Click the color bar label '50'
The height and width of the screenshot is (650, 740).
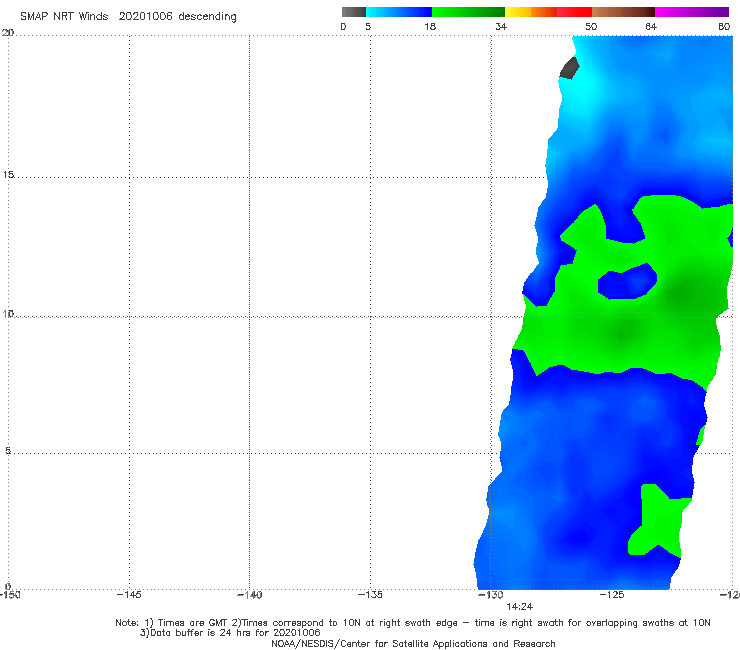point(591,26)
